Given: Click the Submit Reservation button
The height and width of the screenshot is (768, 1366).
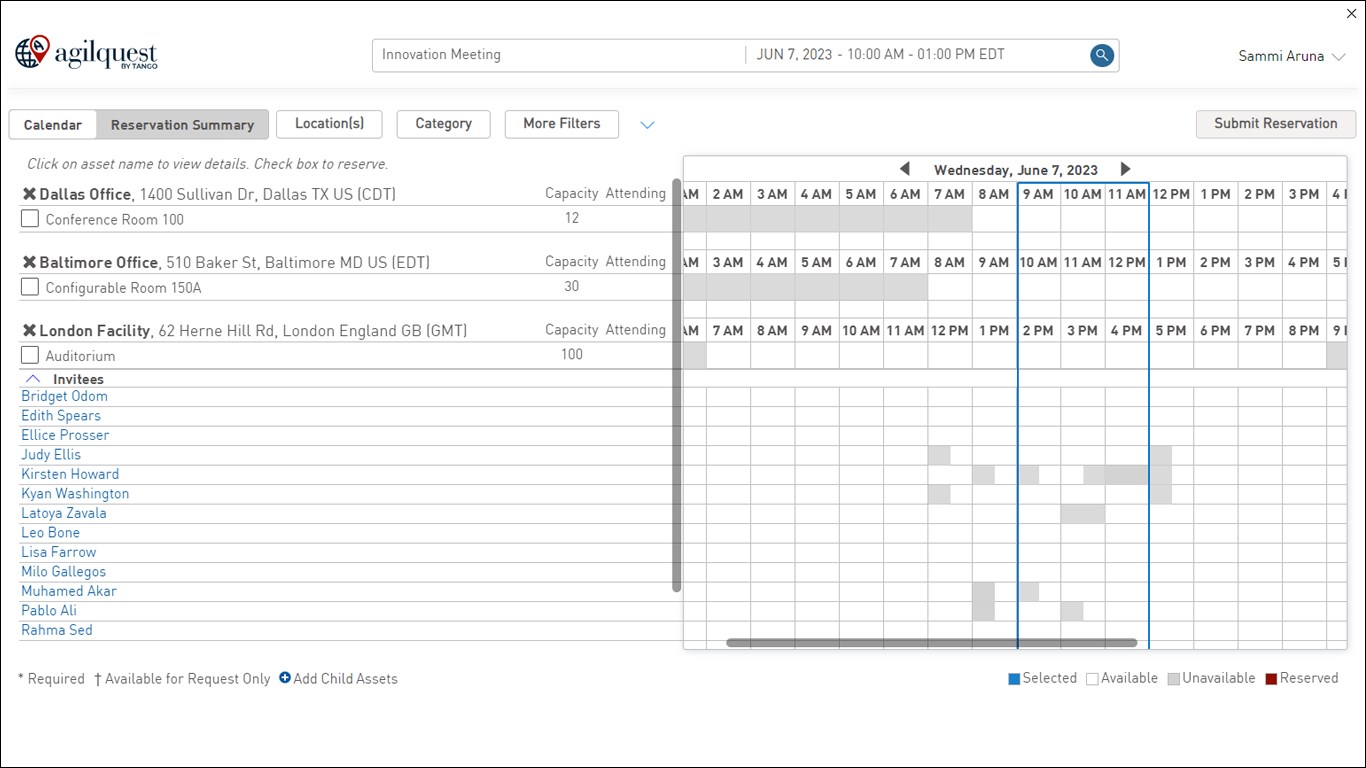Looking at the screenshot, I should [x=1275, y=124].
